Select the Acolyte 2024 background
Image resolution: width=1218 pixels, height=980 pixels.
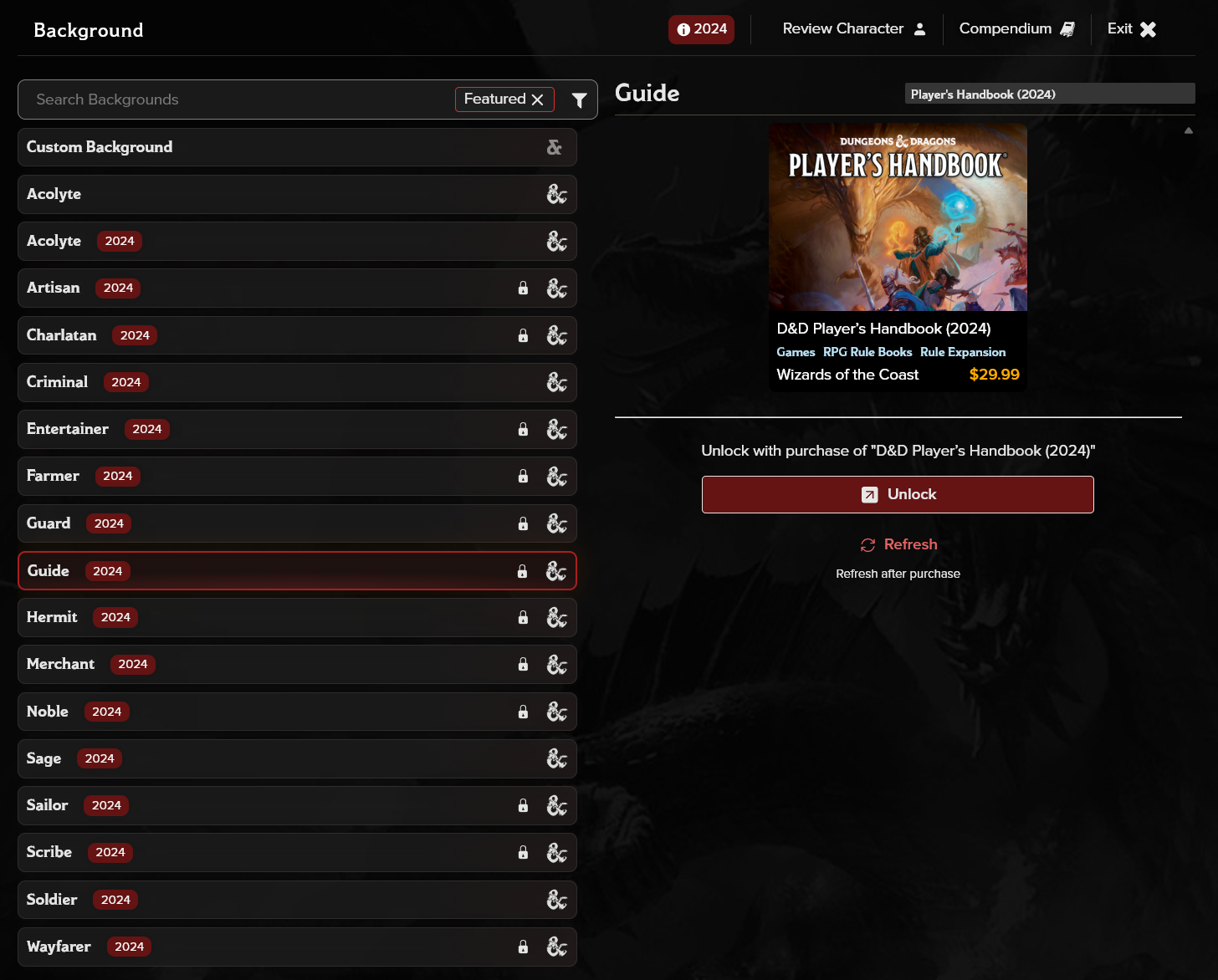pyautogui.click(x=297, y=241)
